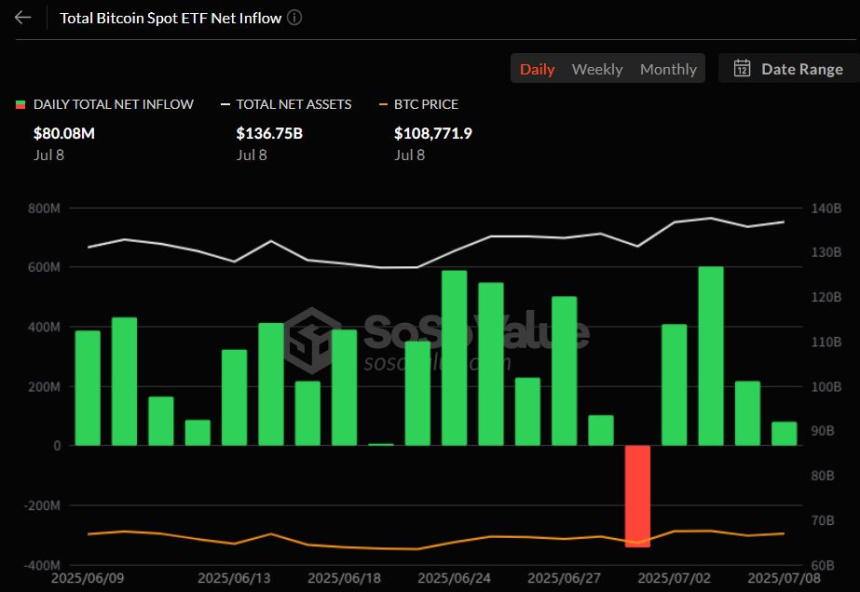The height and width of the screenshot is (592, 860).
Task: Select the Monthly view
Action: [668, 69]
